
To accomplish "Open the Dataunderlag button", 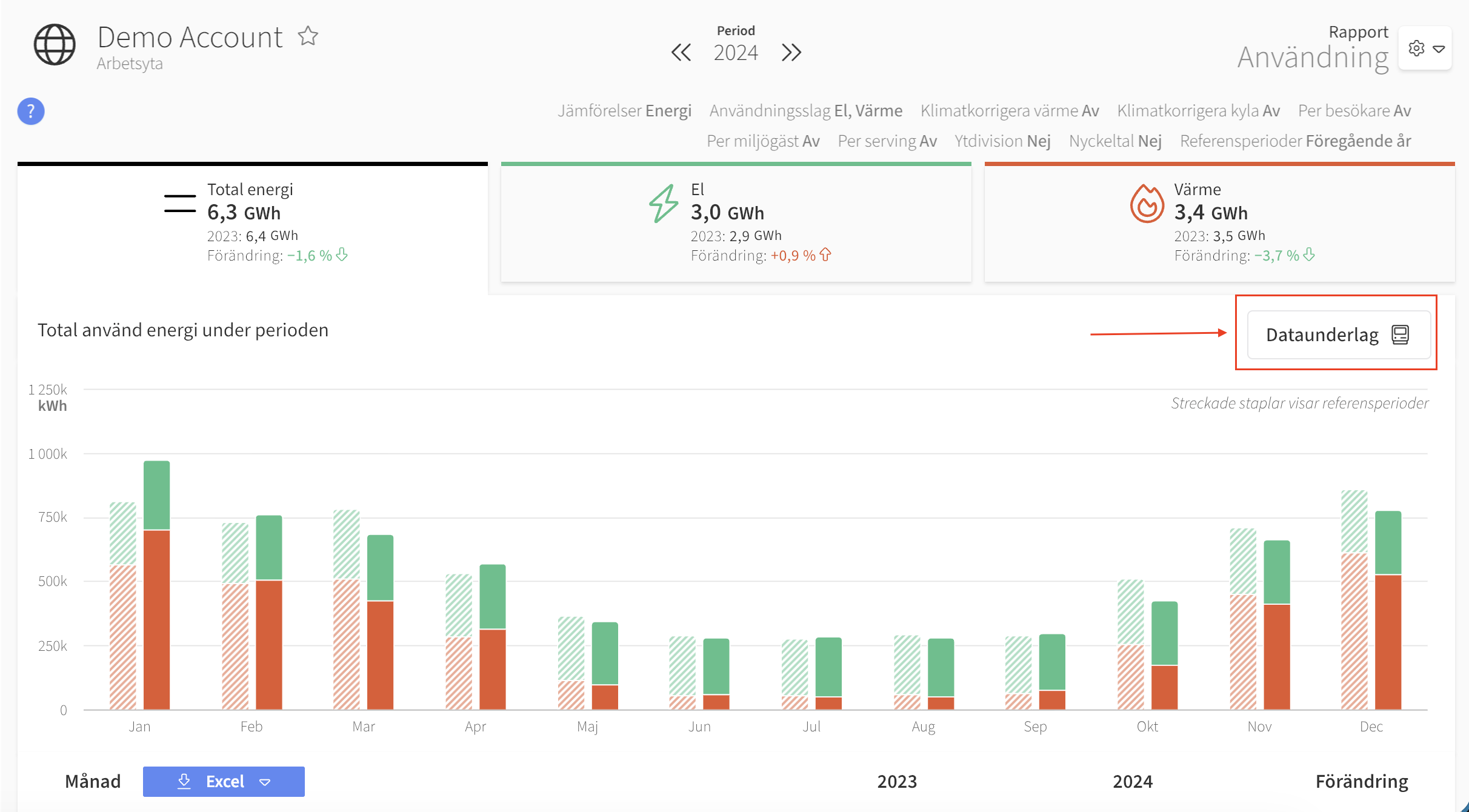I will pos(1338,334).
